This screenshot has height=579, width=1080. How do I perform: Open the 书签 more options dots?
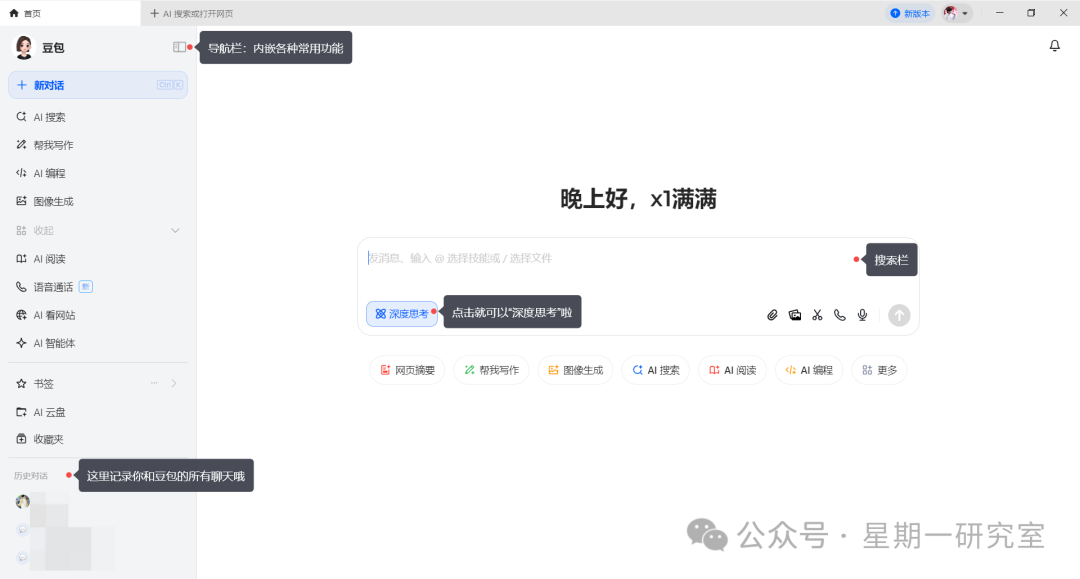(x=154, y=383)
